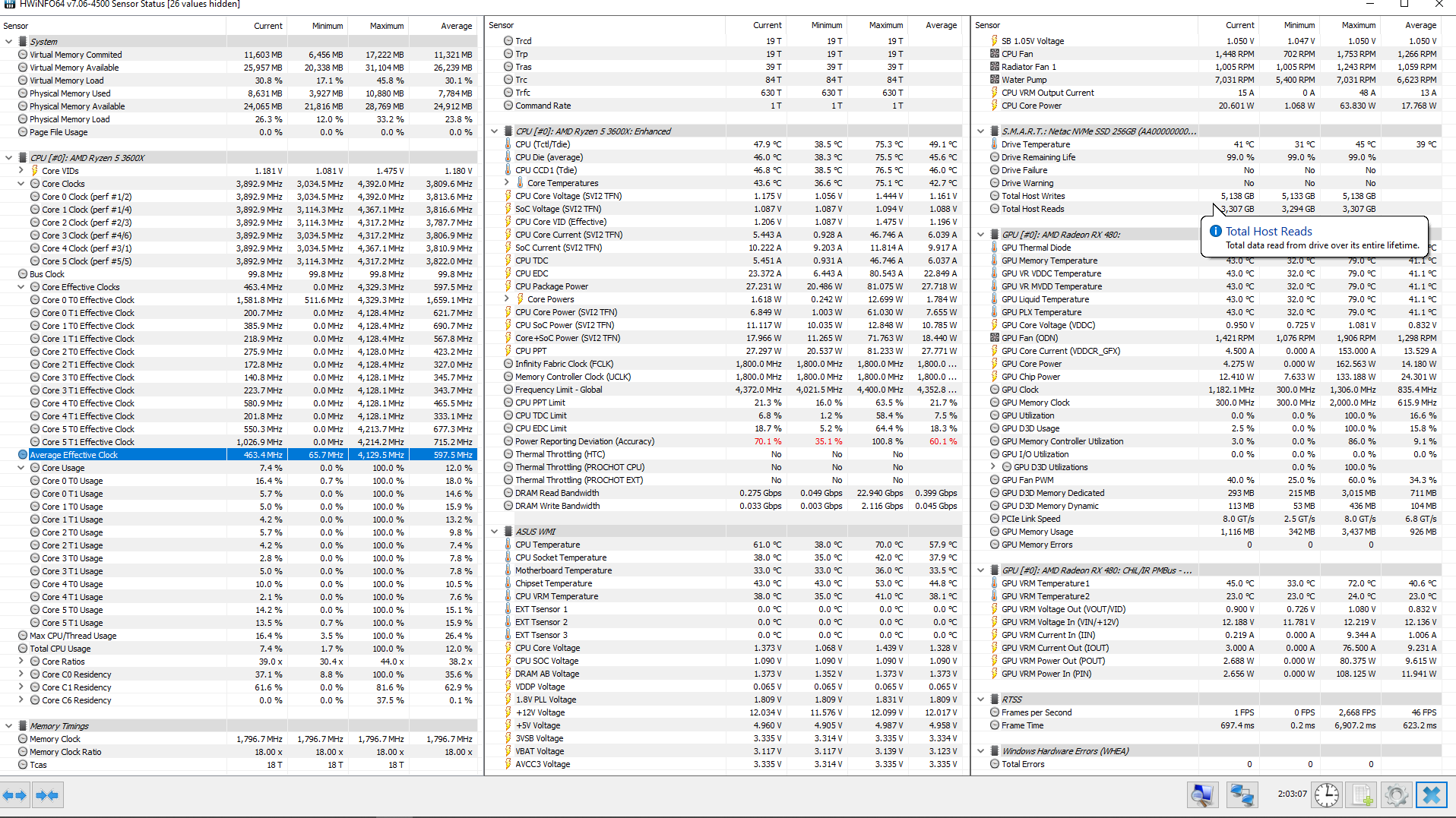1456x818 pixels.
Task: Click the clock icon next to Infinity Fabric Clock (FCLK)
Action: (508, 364)
